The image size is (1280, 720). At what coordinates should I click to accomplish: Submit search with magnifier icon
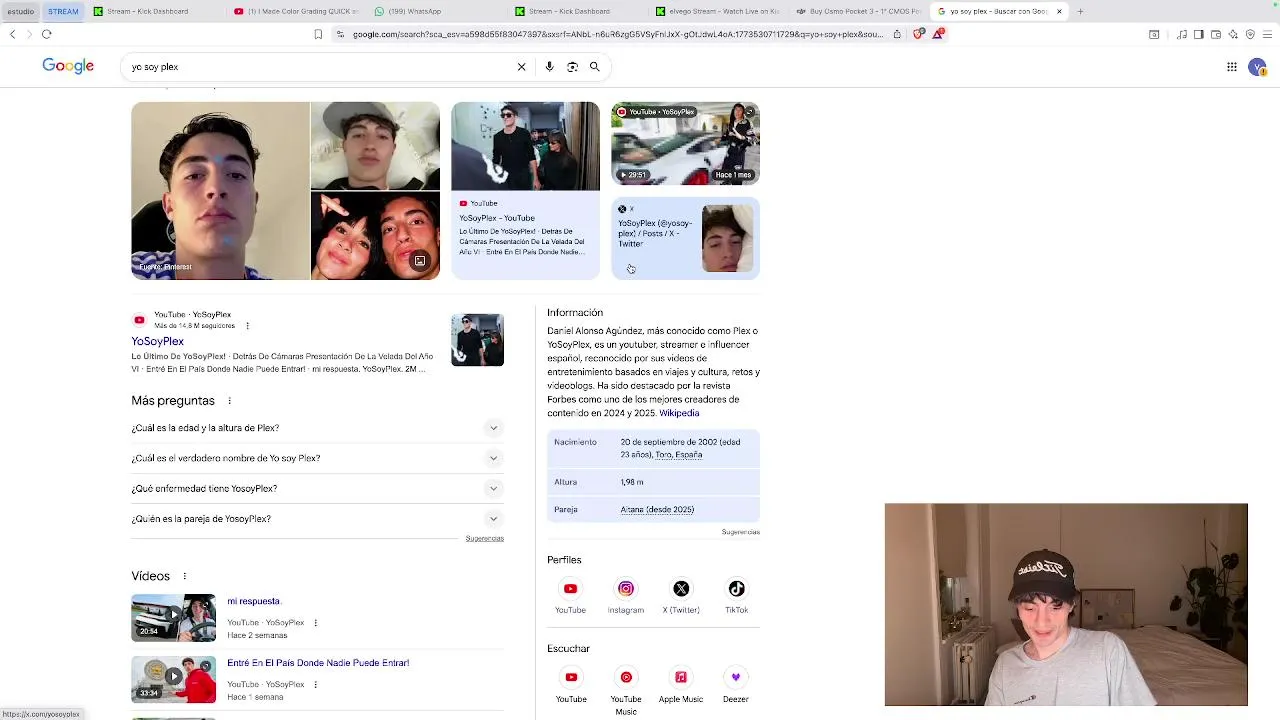point(594,67)
